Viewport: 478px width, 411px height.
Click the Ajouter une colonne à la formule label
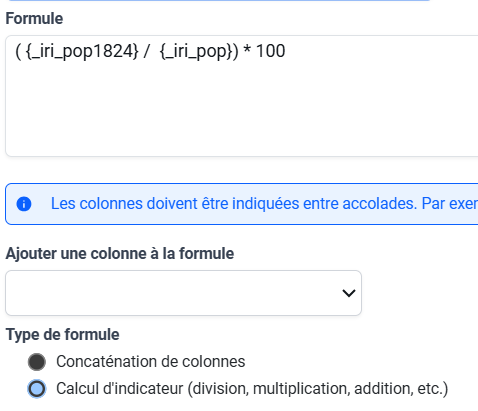120,254
